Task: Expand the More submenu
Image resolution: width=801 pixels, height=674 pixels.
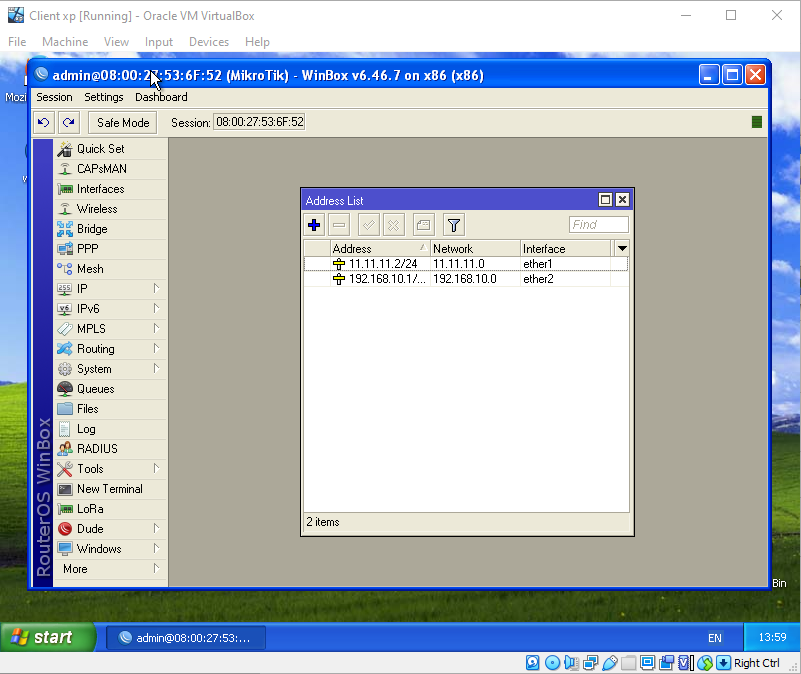Action: click(x=111, y=569)
